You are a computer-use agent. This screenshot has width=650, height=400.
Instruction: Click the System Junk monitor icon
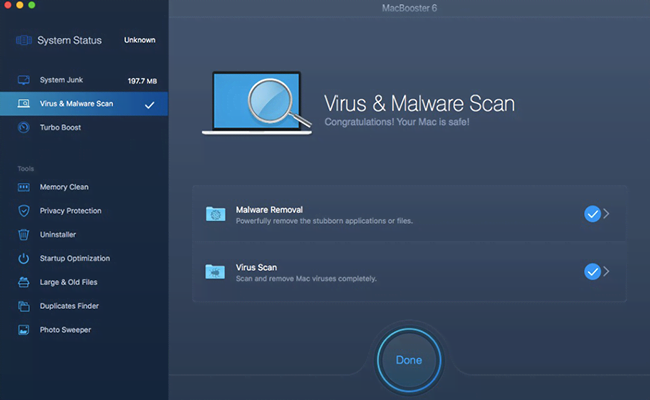(x=24, y=80)
